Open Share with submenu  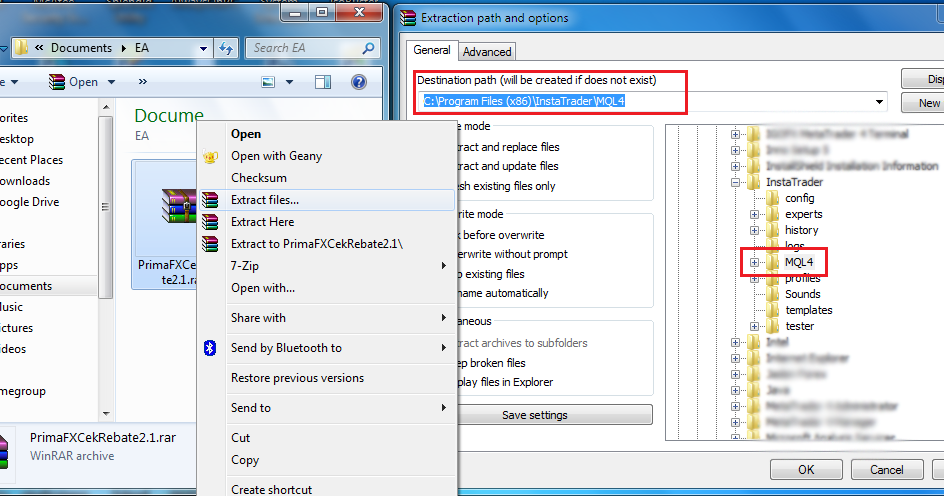pos(327,318)
